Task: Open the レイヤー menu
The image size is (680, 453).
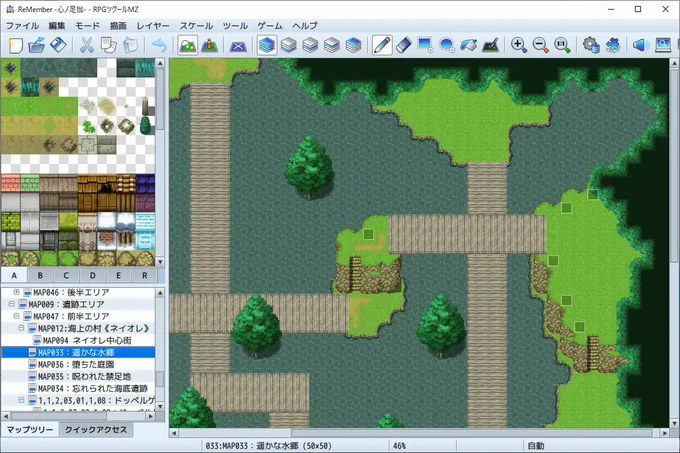Action: click(x=153, y=26)
